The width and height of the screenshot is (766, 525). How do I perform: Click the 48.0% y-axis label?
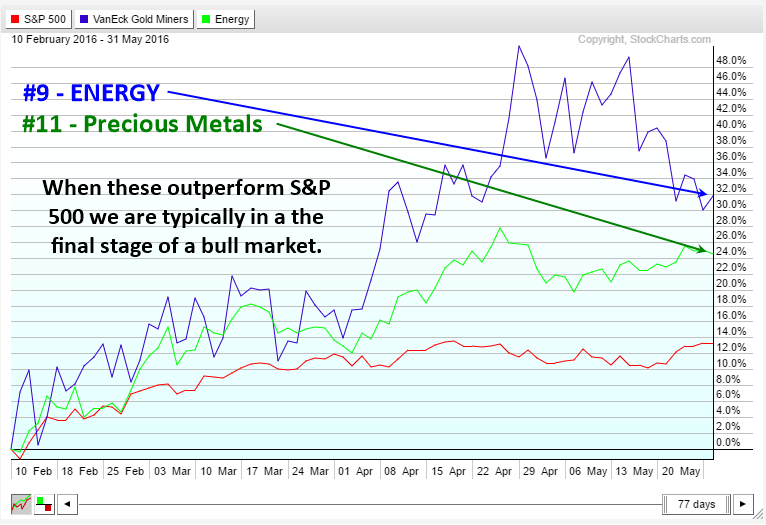[x=733, y=60]
